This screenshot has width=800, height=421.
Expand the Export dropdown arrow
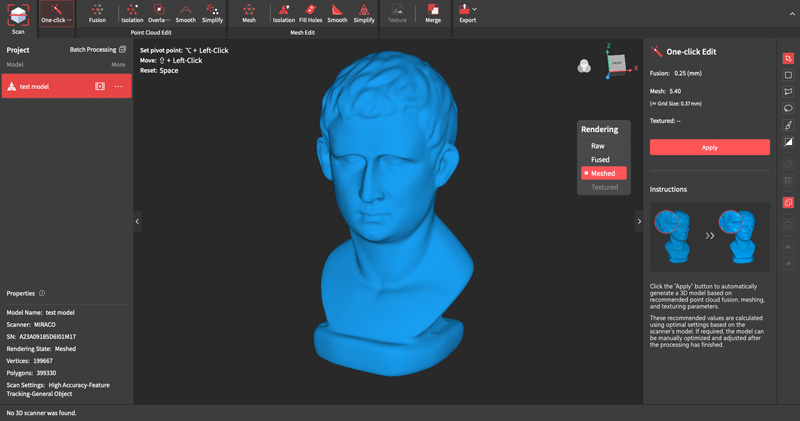click(x=475, y=9)
